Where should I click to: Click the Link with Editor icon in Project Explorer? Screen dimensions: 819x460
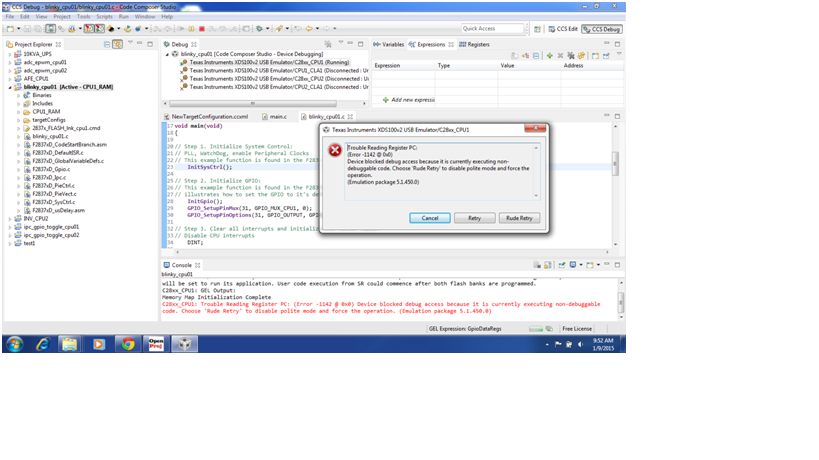[118, 44]
